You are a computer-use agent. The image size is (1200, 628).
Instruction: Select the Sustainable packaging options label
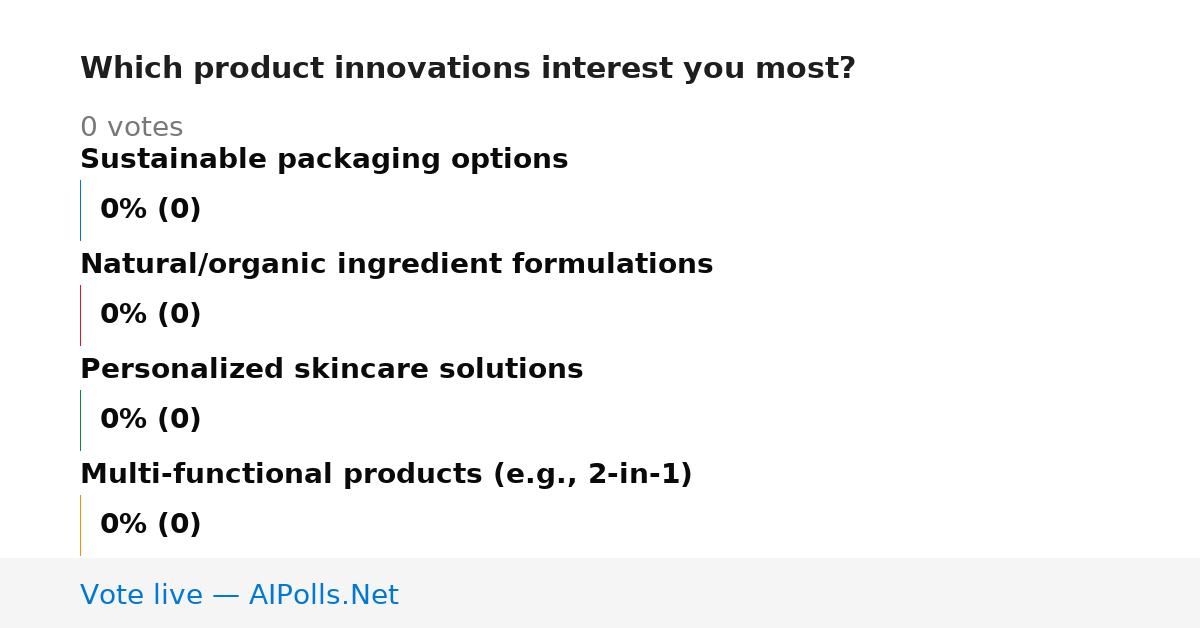(x=324, y=160)
